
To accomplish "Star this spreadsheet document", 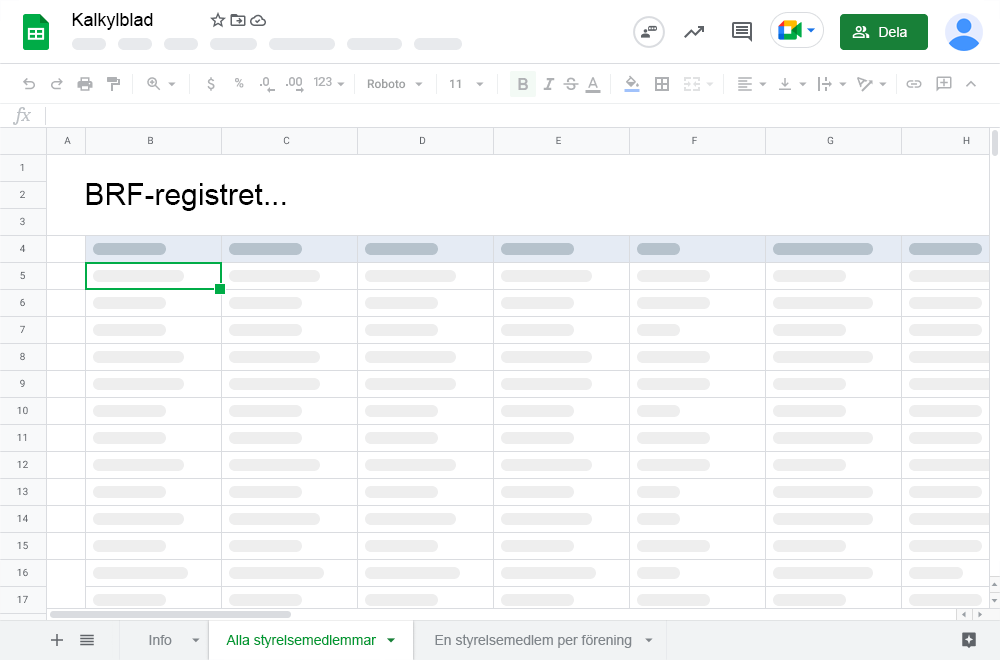I will [x=218, y=20].
